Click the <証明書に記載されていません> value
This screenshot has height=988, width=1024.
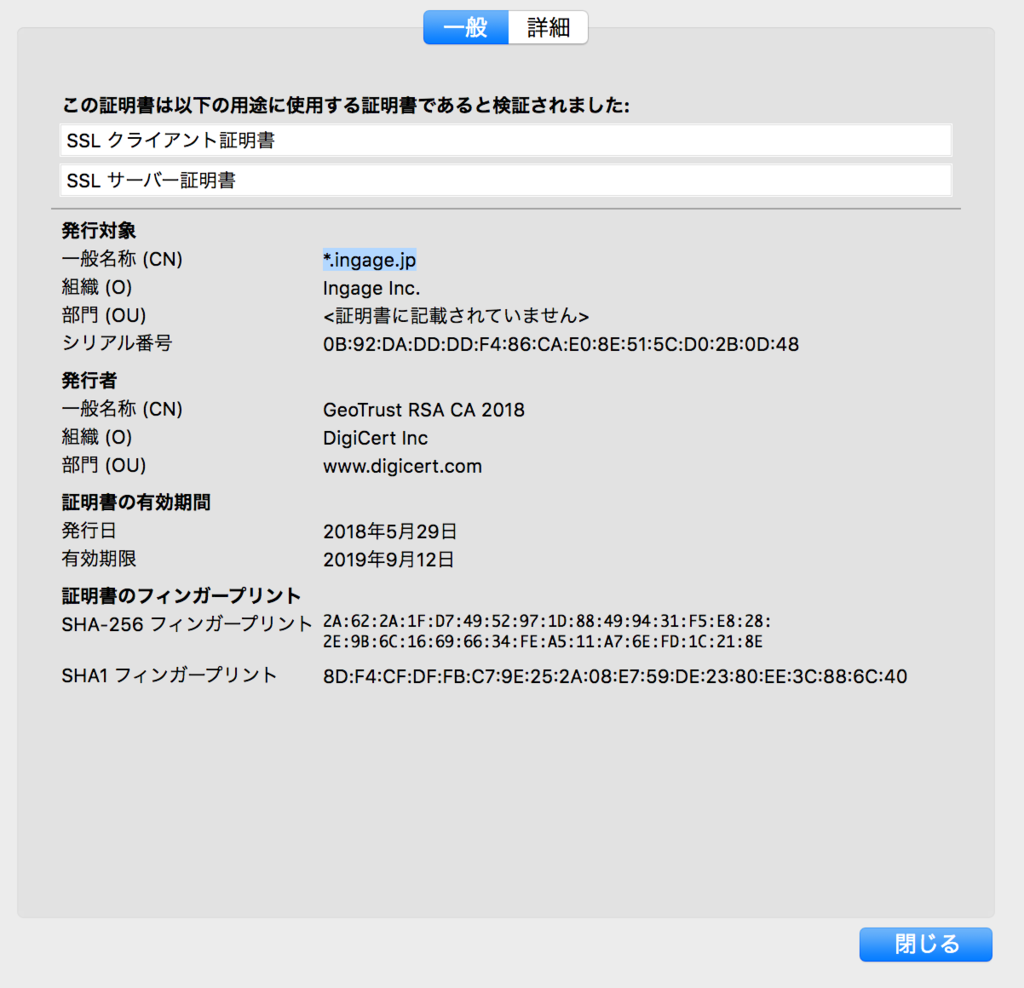point(456,316)
